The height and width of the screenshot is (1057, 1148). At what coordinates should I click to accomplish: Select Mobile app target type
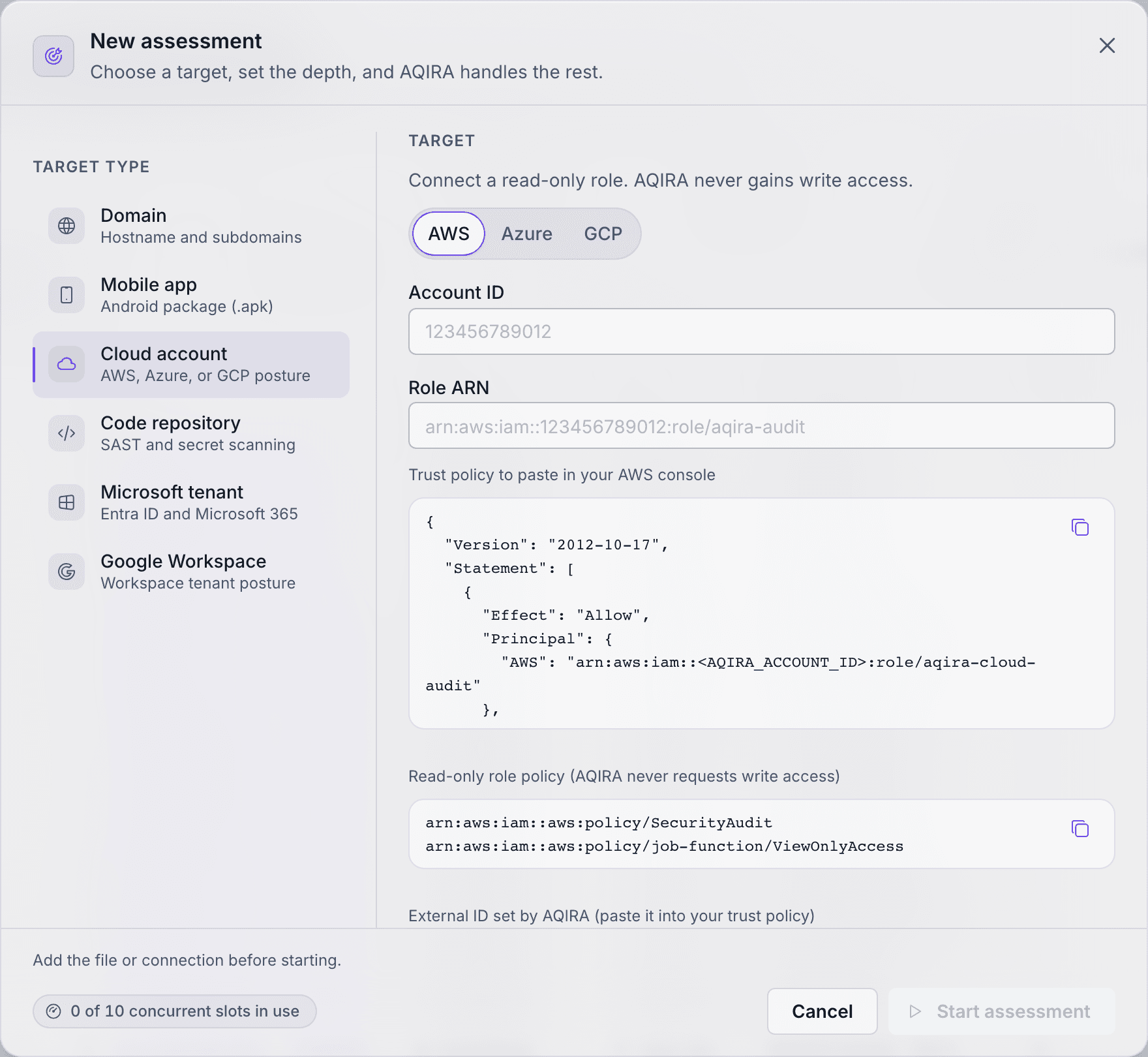[x=191, y=295]
